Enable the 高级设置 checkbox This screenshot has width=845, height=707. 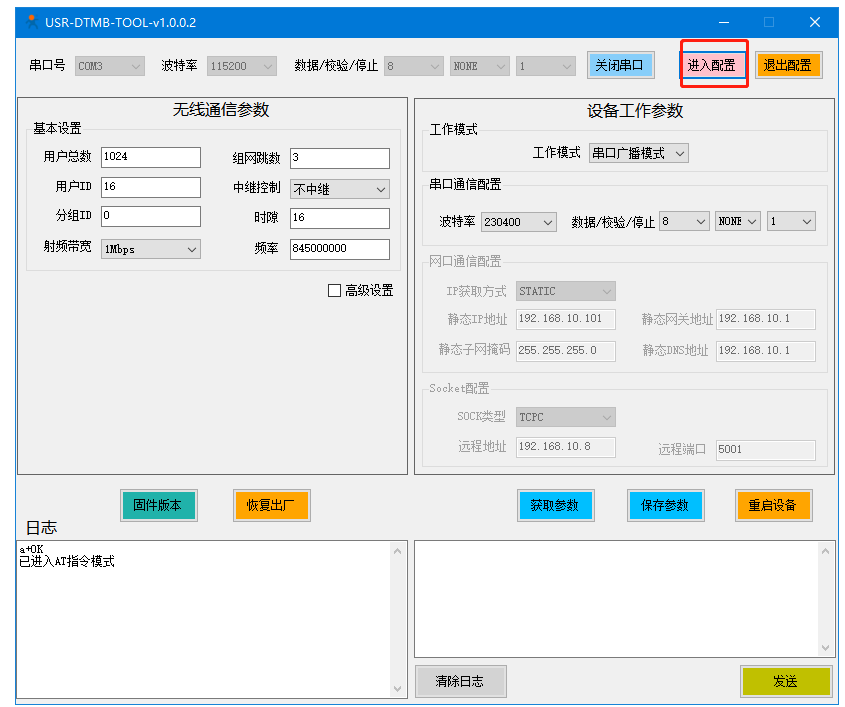334,290
